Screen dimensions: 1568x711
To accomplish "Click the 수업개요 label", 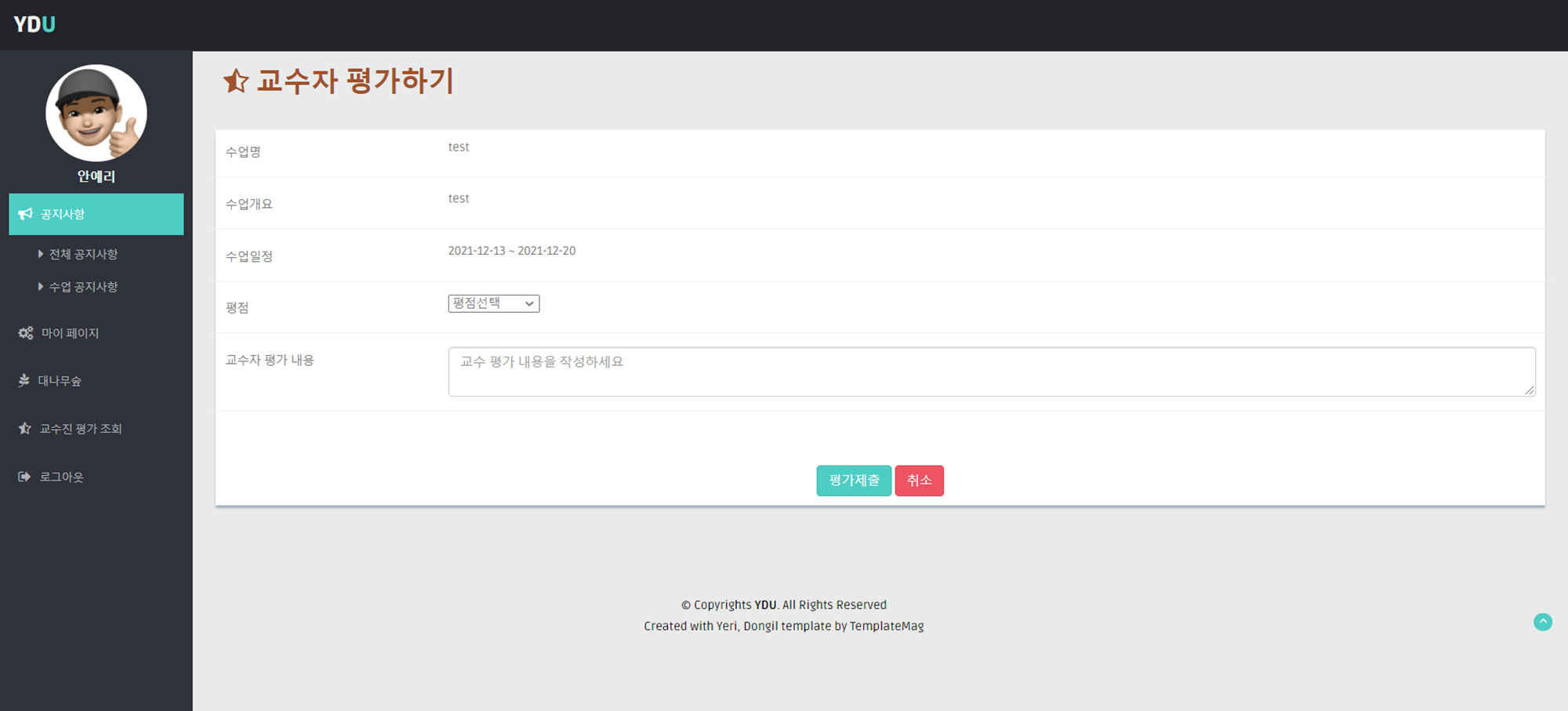I will [249, 204].
